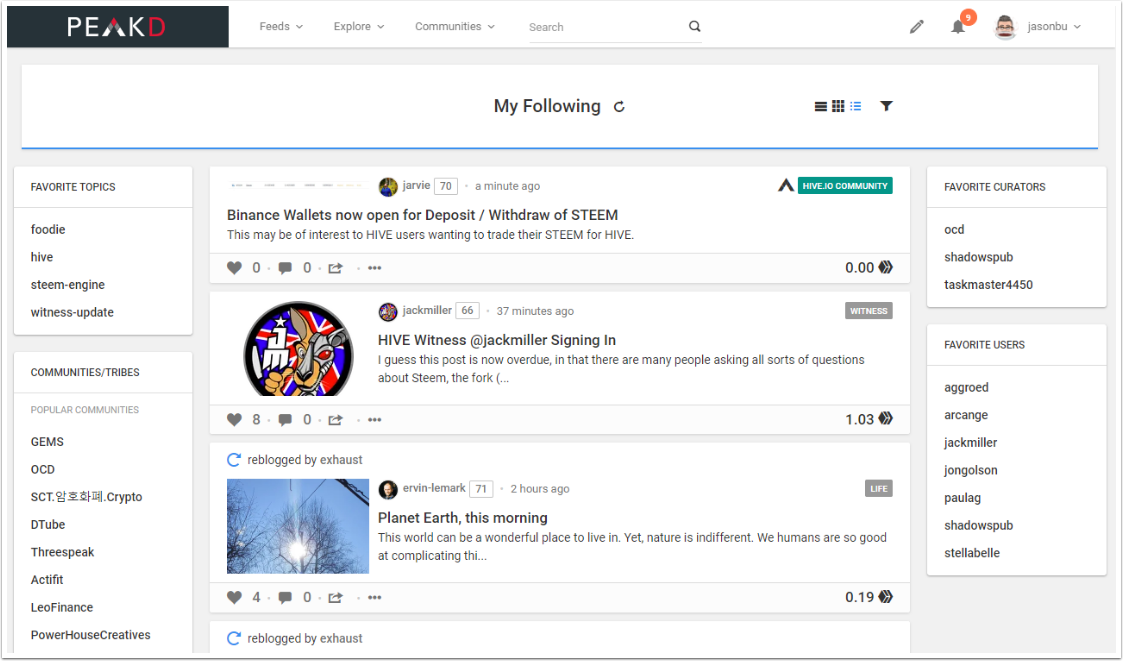Click the PeakD logo

117,26
